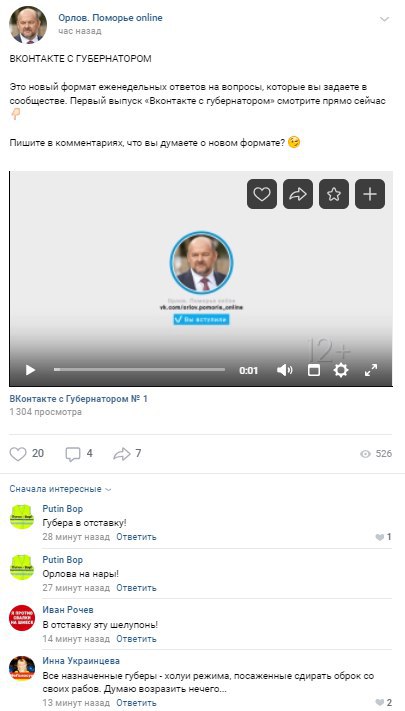Expand the post options chevron
Screen dimensions: 405x711
click(384, 19)
